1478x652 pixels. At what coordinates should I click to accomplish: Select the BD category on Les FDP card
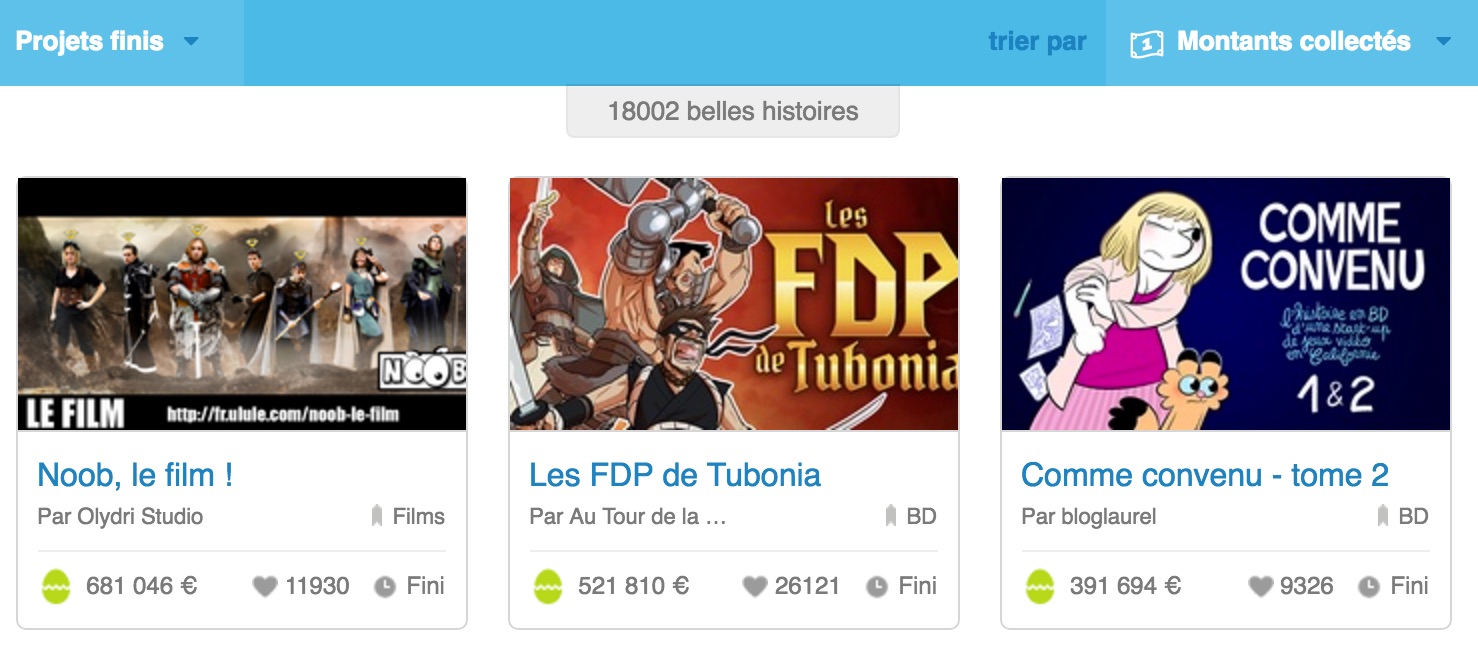pyautogui.click(x=921, y=517)
